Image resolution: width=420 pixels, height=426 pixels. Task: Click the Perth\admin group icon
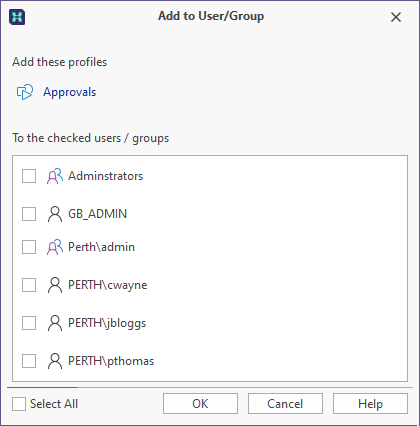point(55,247)
